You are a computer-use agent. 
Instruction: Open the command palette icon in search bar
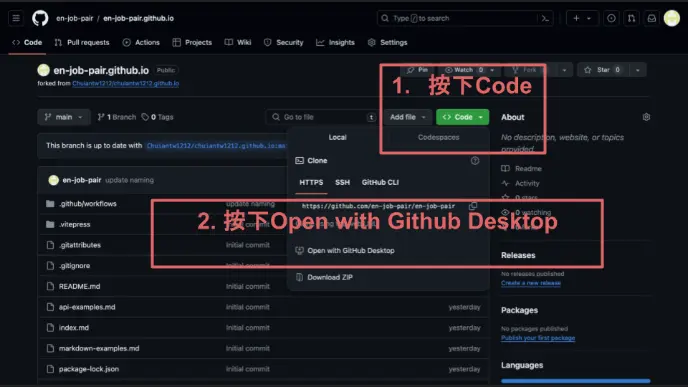pos(545,18)
